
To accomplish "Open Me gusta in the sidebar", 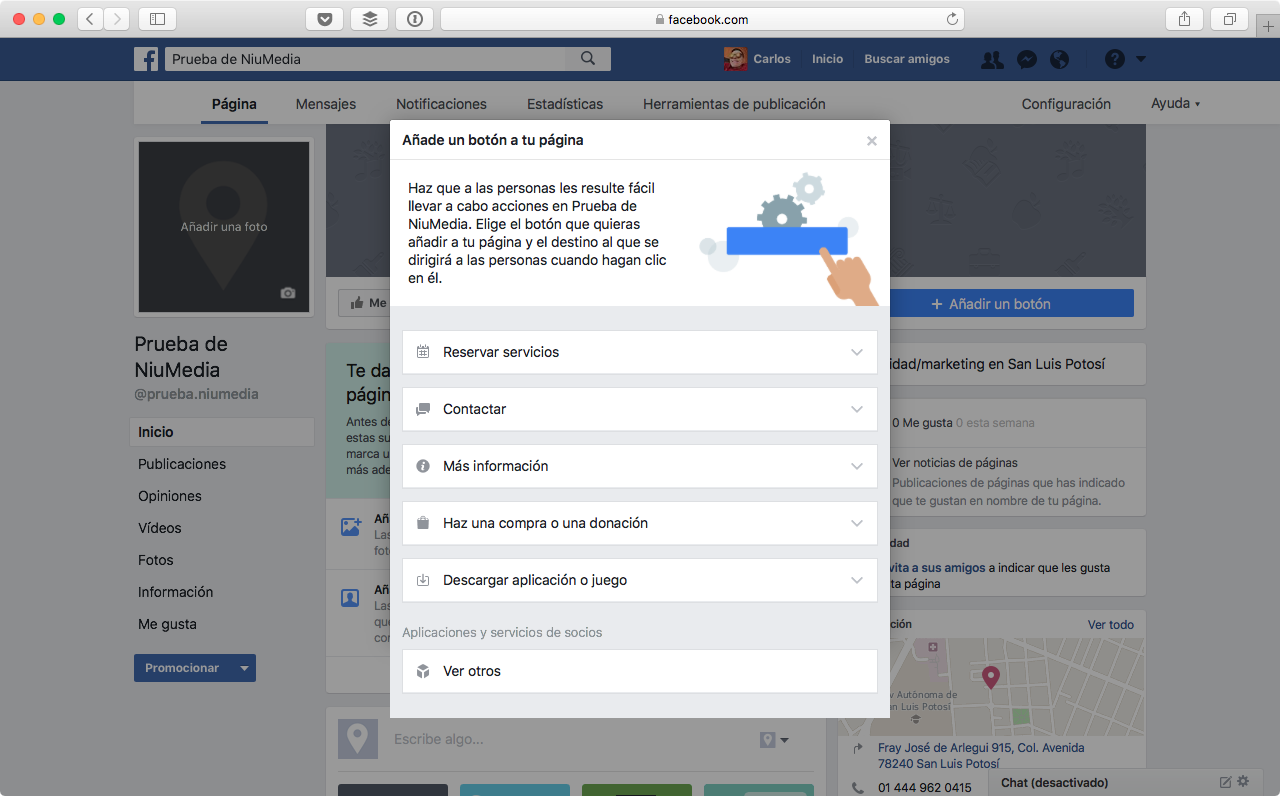I will [167, 624].
